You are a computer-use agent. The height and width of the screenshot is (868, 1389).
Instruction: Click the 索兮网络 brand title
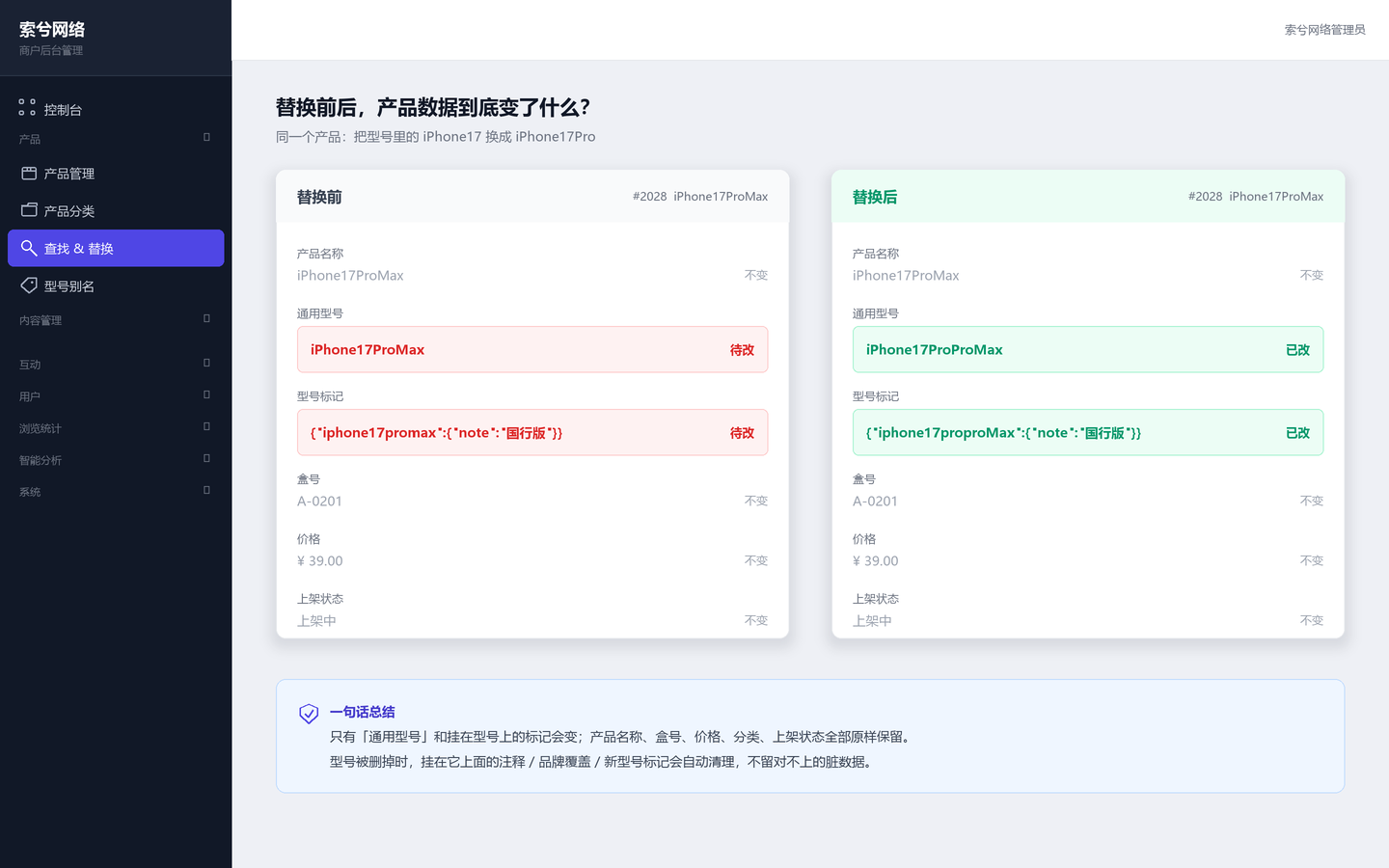tap(52, 30)
